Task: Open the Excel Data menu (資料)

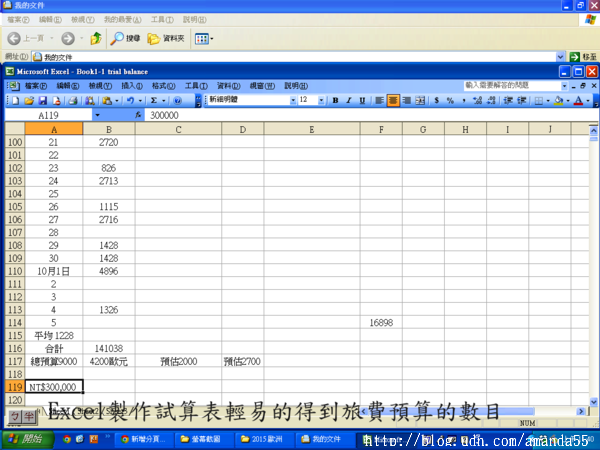Action: (x=228, y=86)
